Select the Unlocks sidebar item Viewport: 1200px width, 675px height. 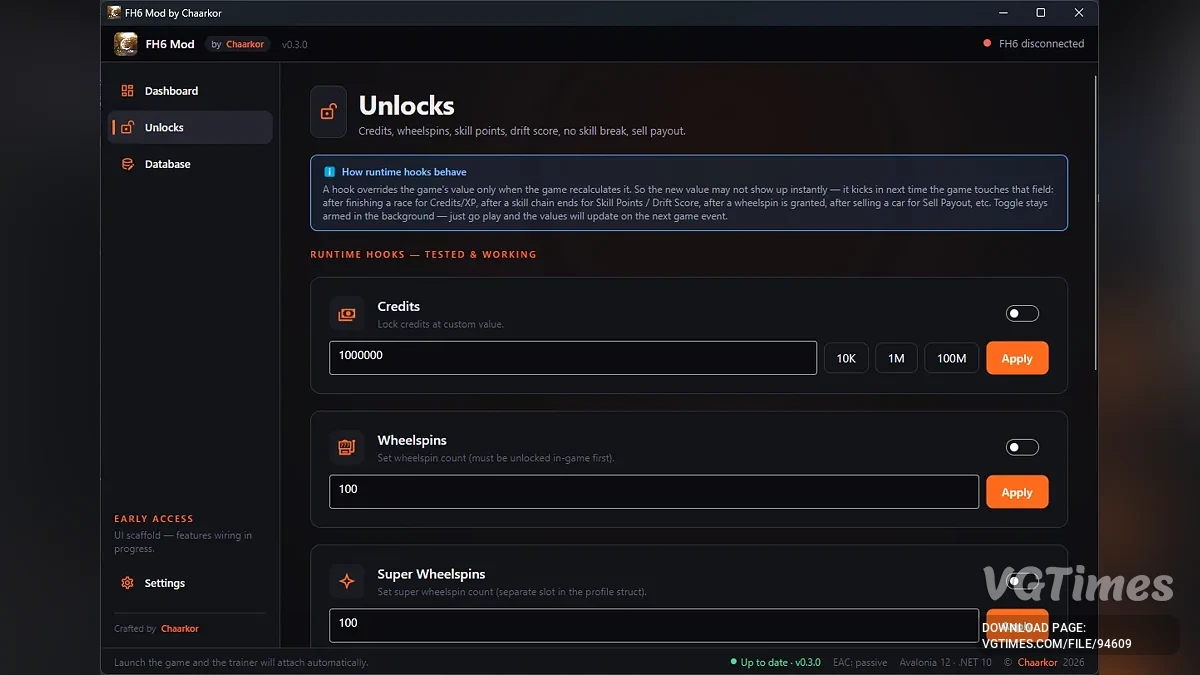[190, 127]
